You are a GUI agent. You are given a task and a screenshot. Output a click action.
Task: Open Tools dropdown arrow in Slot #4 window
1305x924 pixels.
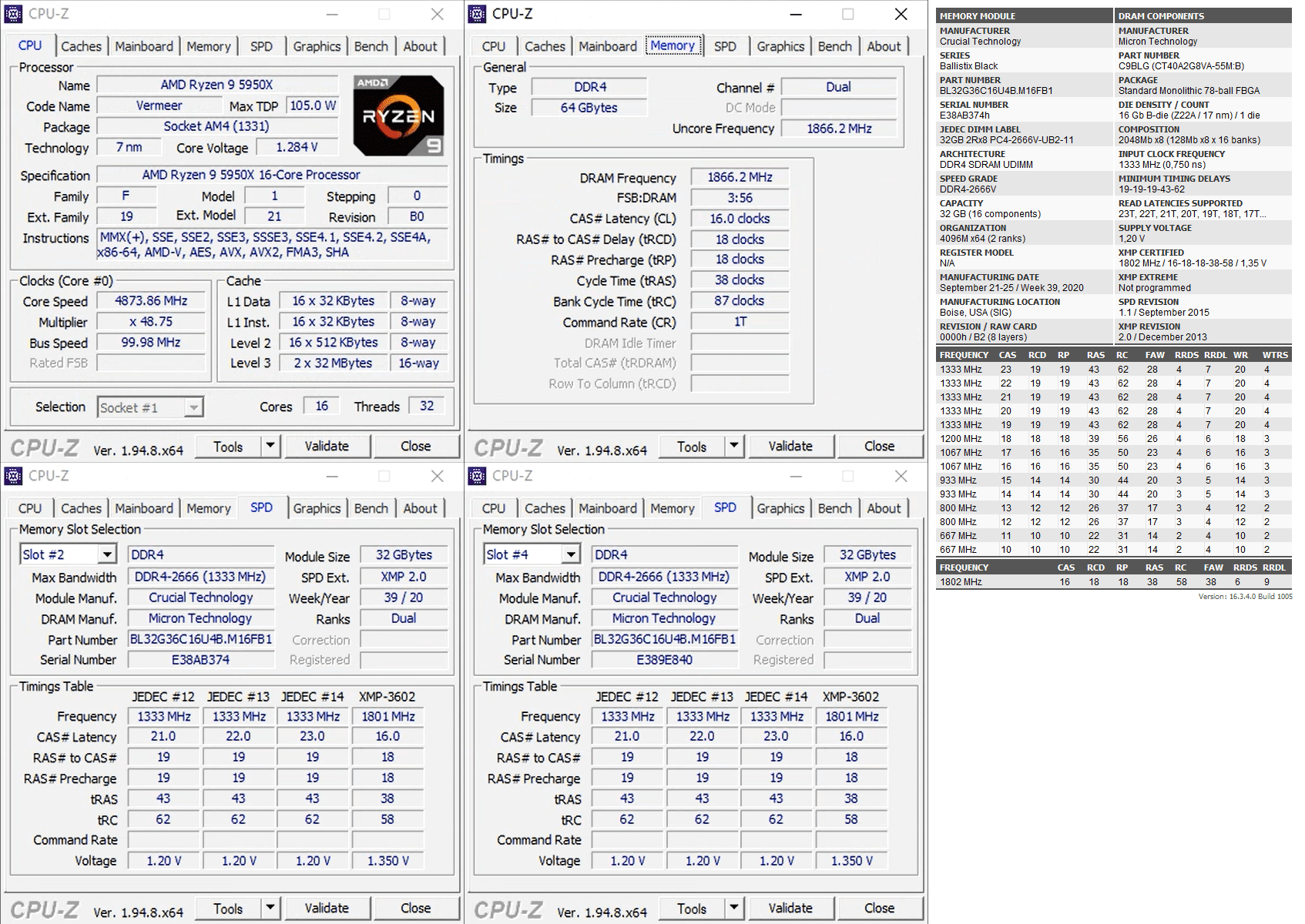click(x=733, y=908)
